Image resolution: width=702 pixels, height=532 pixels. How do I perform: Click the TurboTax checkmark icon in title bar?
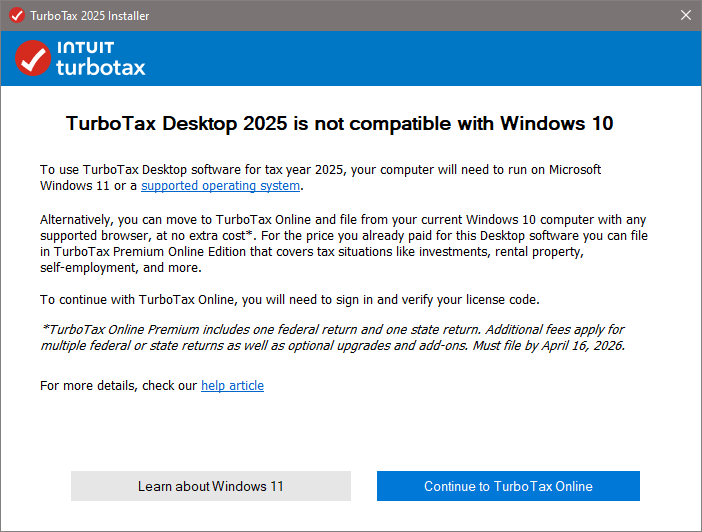[16, 15]
